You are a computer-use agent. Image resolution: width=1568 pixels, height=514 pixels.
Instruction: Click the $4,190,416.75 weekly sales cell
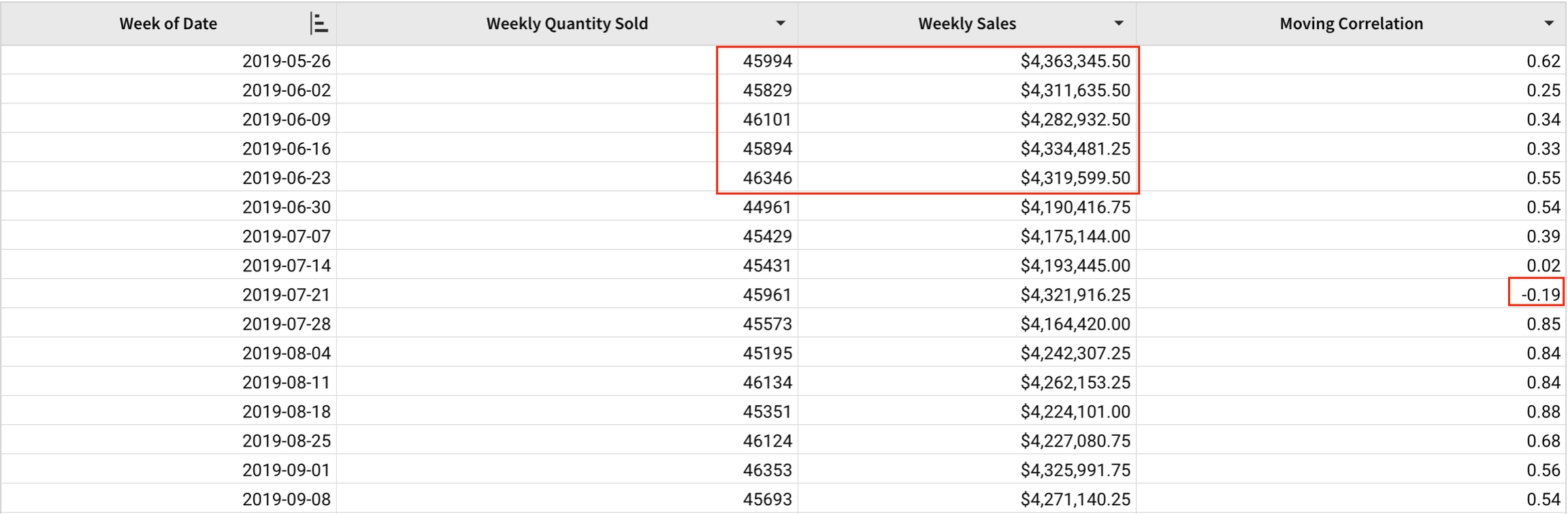point(1075,207)
